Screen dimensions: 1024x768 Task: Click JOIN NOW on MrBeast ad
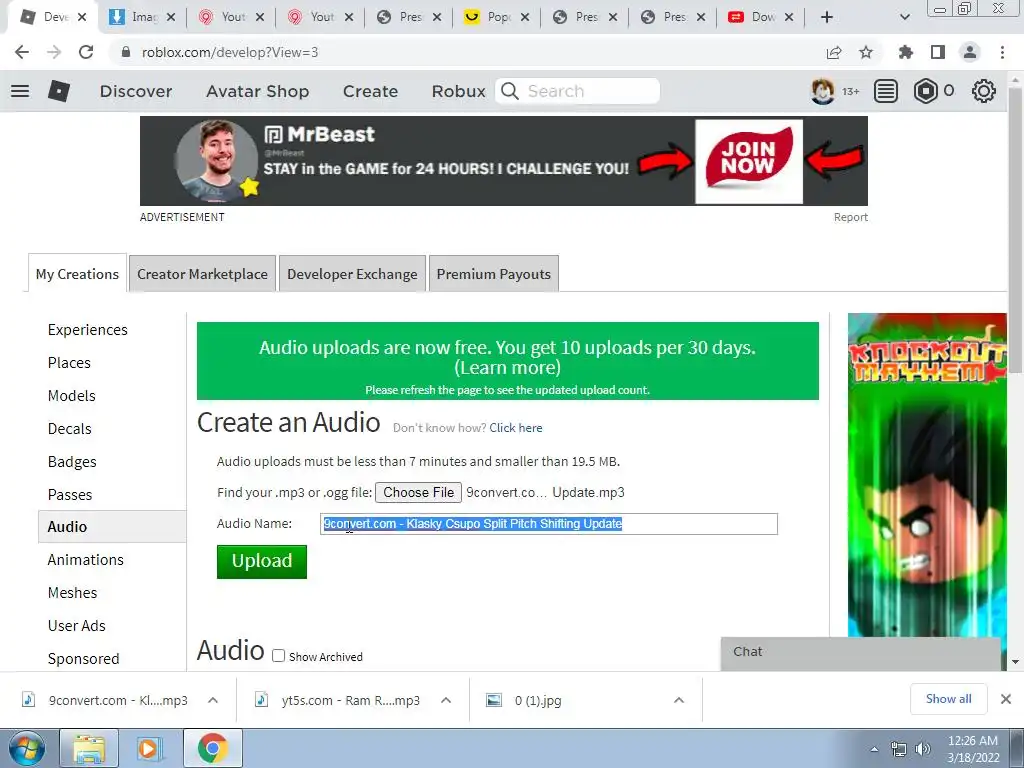tap(748, 161)
